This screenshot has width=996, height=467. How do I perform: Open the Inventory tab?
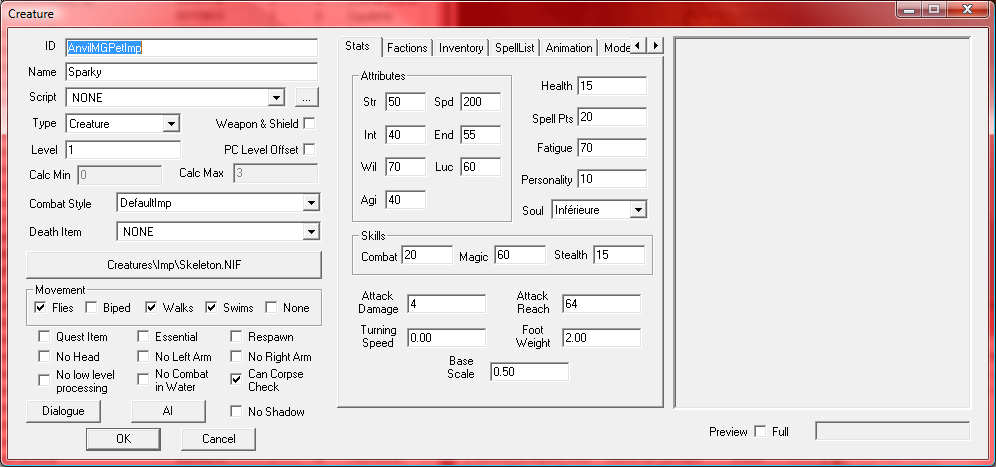461,48
